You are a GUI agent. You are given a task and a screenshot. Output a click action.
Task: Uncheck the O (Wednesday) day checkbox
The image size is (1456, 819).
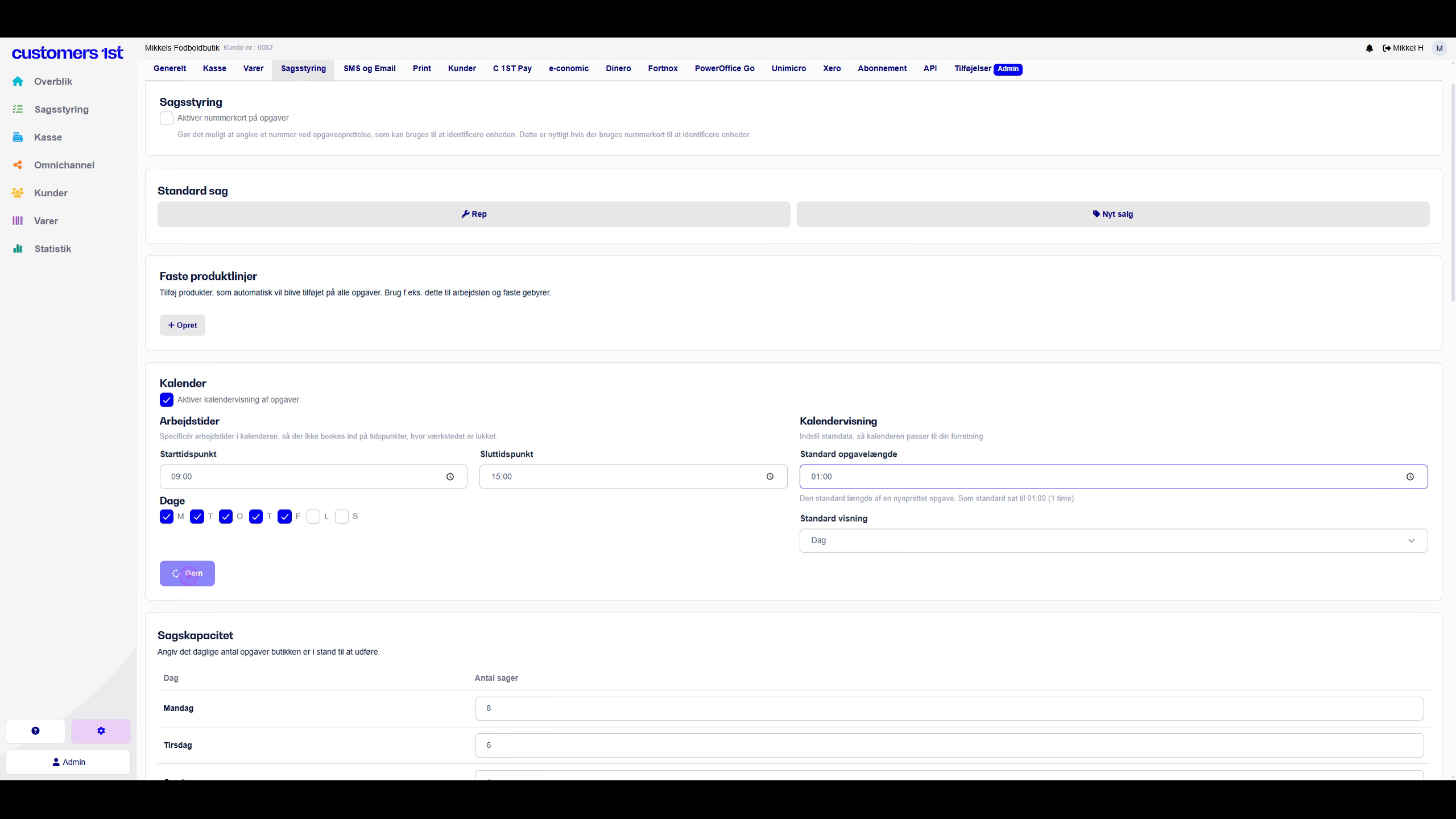226,516
